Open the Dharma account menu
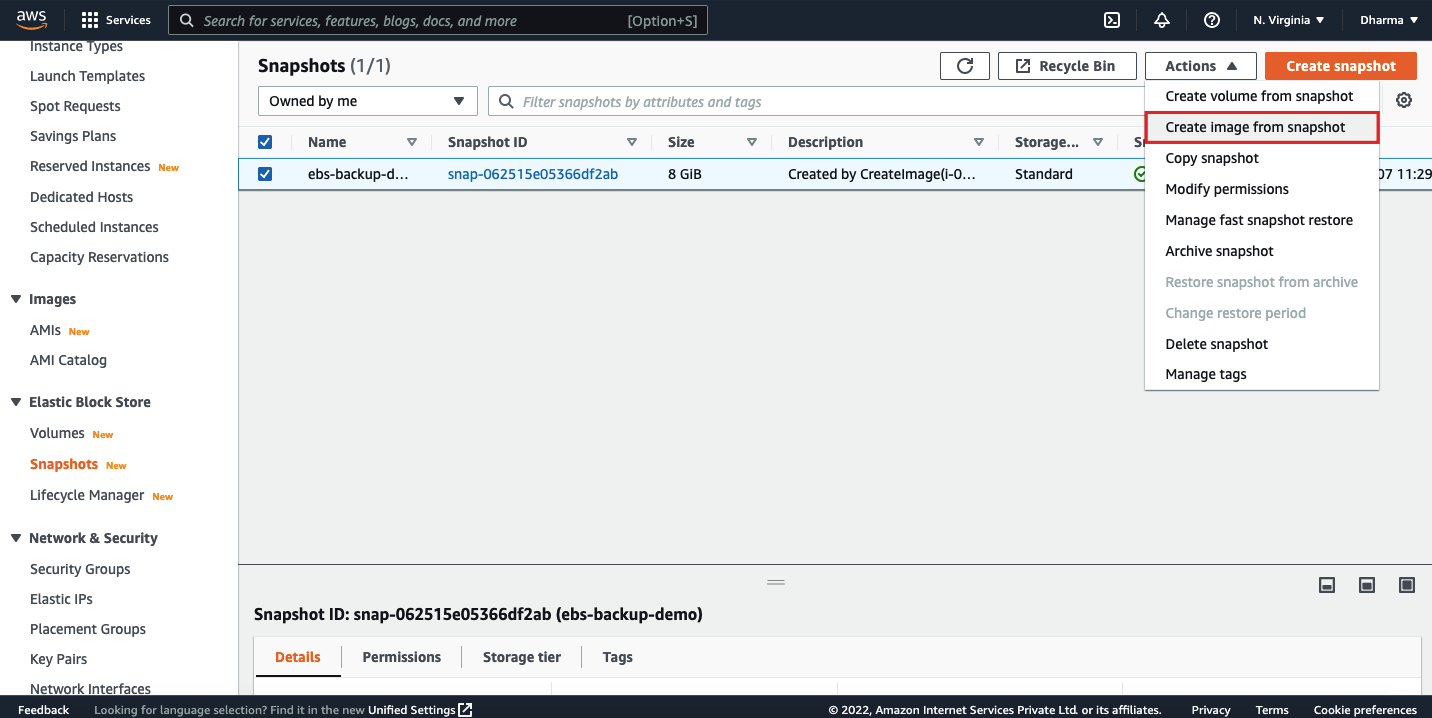The height and width of the screenshot is (718, 1432). pyautogui.click(x=1389, y=20)
